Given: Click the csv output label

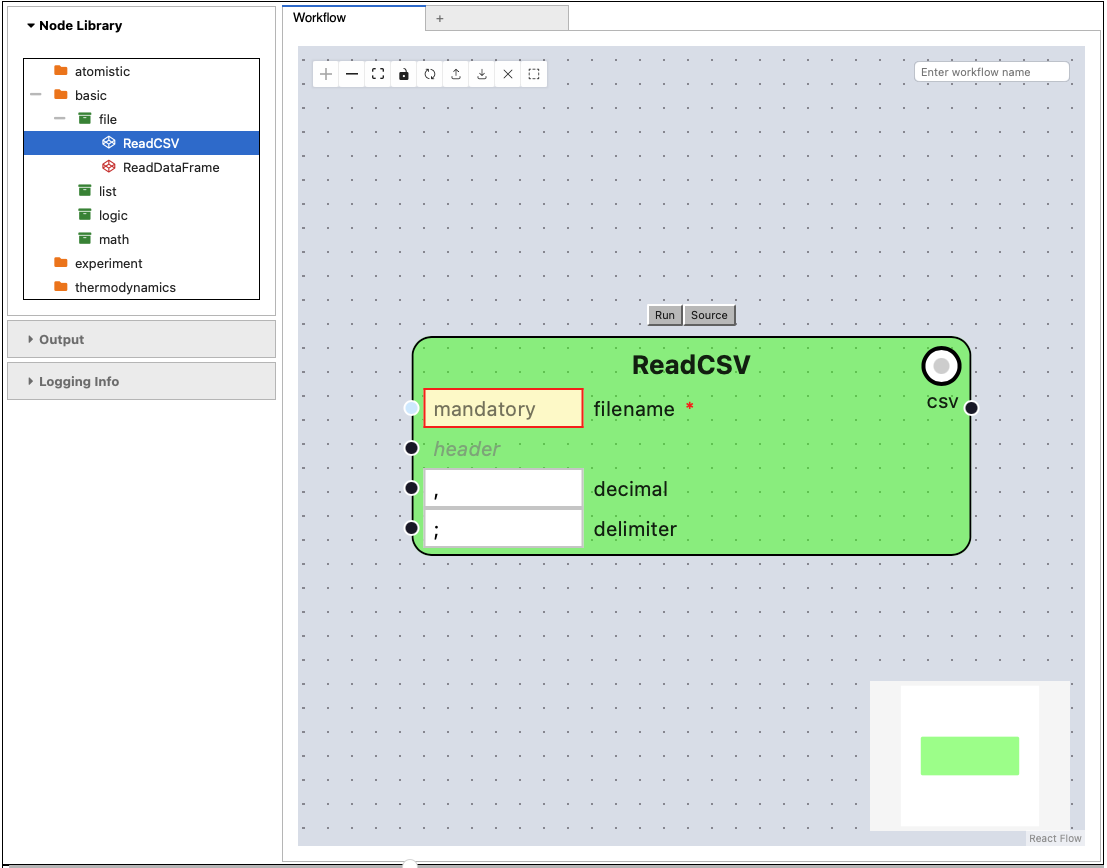Looking at the screenshot, I should [942, 402].
